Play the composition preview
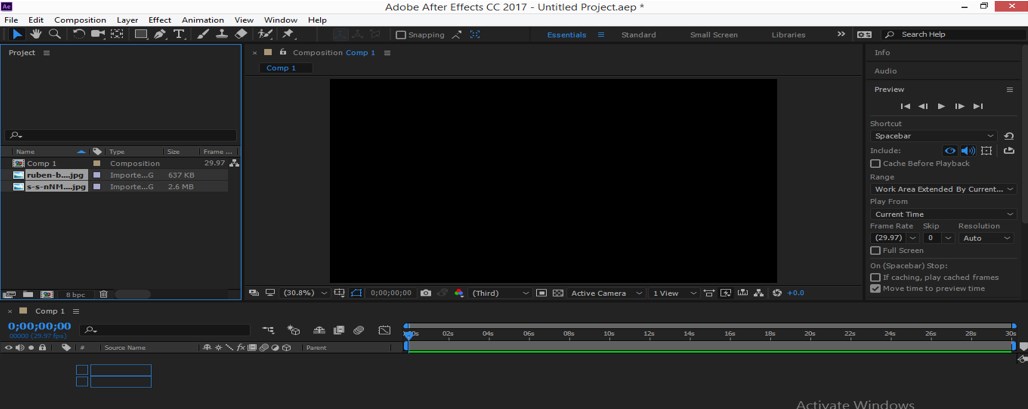Screen dimensions: 1028x409 941,106
